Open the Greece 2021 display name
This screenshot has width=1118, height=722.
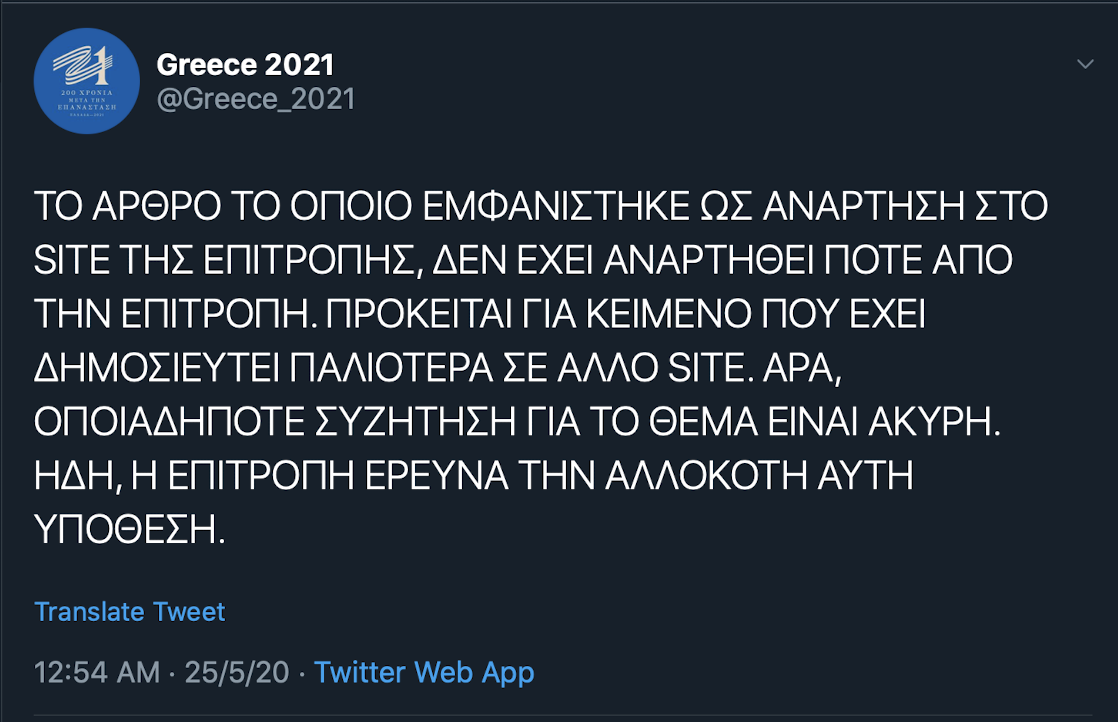[x=245, y=64]
